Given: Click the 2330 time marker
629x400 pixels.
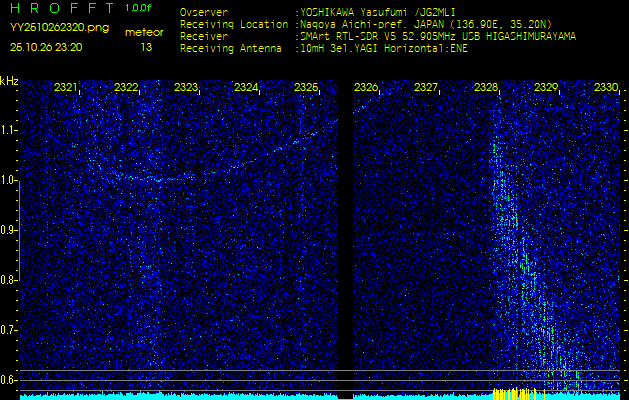Looking at the screenshot, I should point(606,87).
